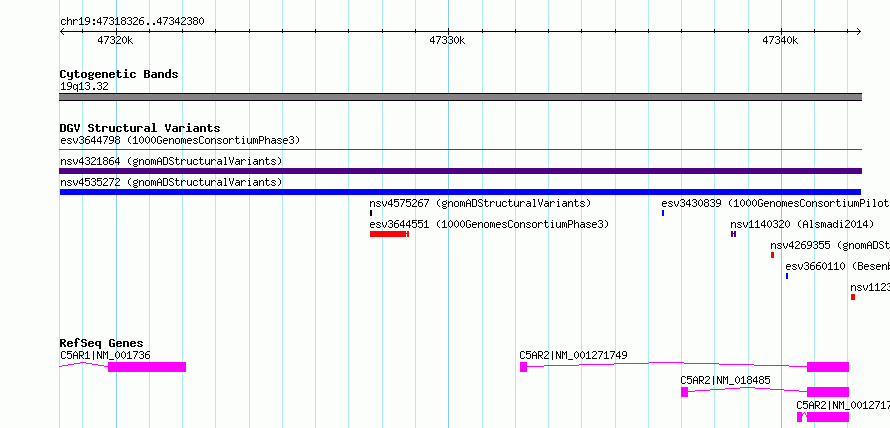The height and width of the screenshot is (428, 890).
Task: Select the purple nsv4321864 variant bar
Action: click(460, 171)
